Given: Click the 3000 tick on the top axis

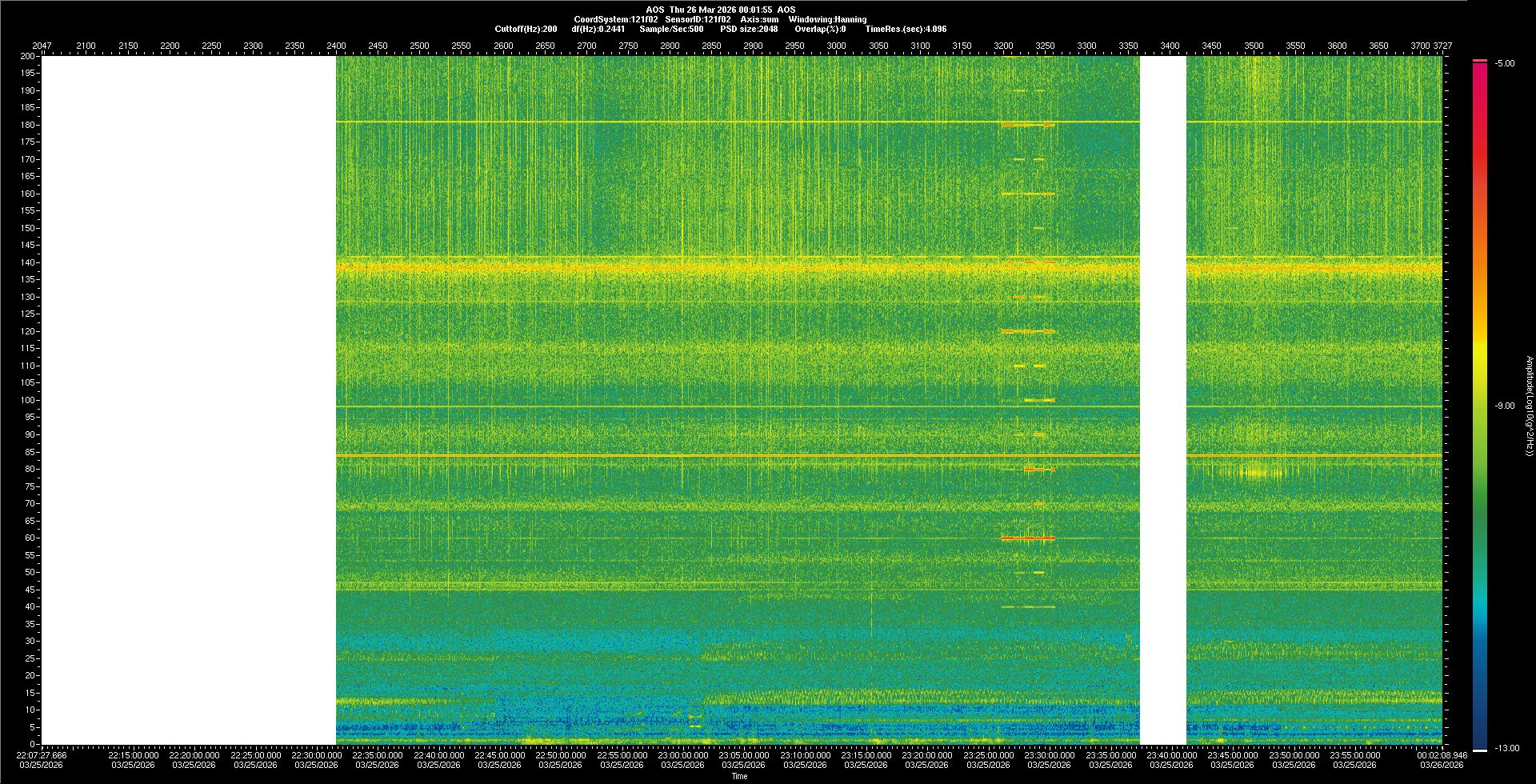Looking at the screenshot, I should coord(836,46).
